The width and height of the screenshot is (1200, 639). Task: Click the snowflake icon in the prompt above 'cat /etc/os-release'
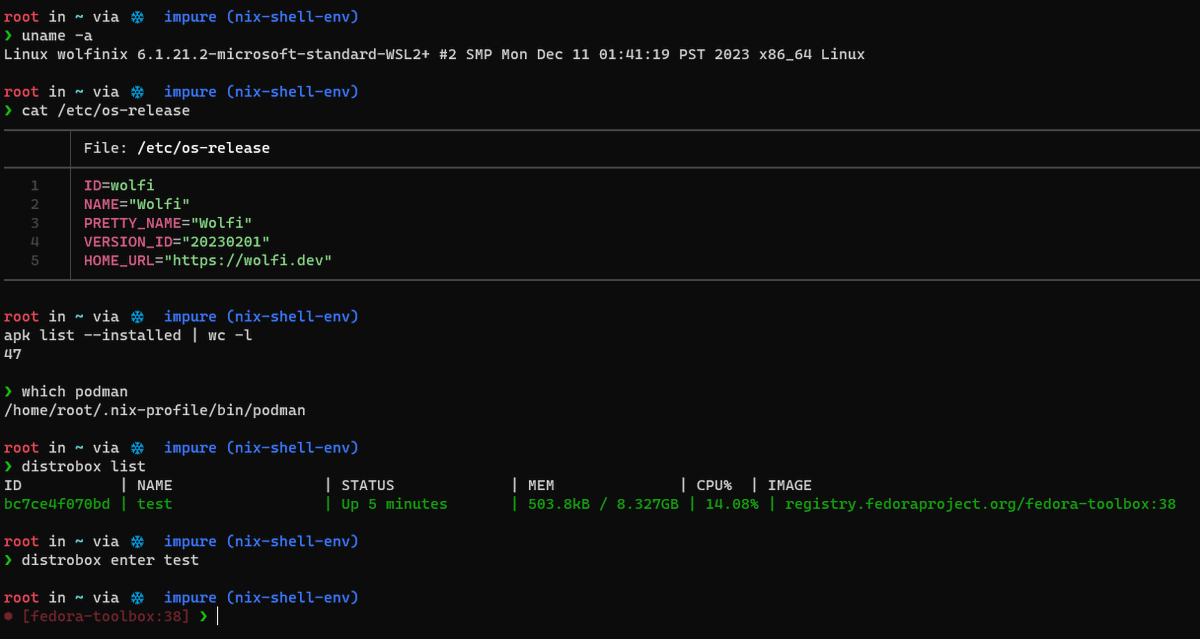pyautogui.click(x=137, y=92)
